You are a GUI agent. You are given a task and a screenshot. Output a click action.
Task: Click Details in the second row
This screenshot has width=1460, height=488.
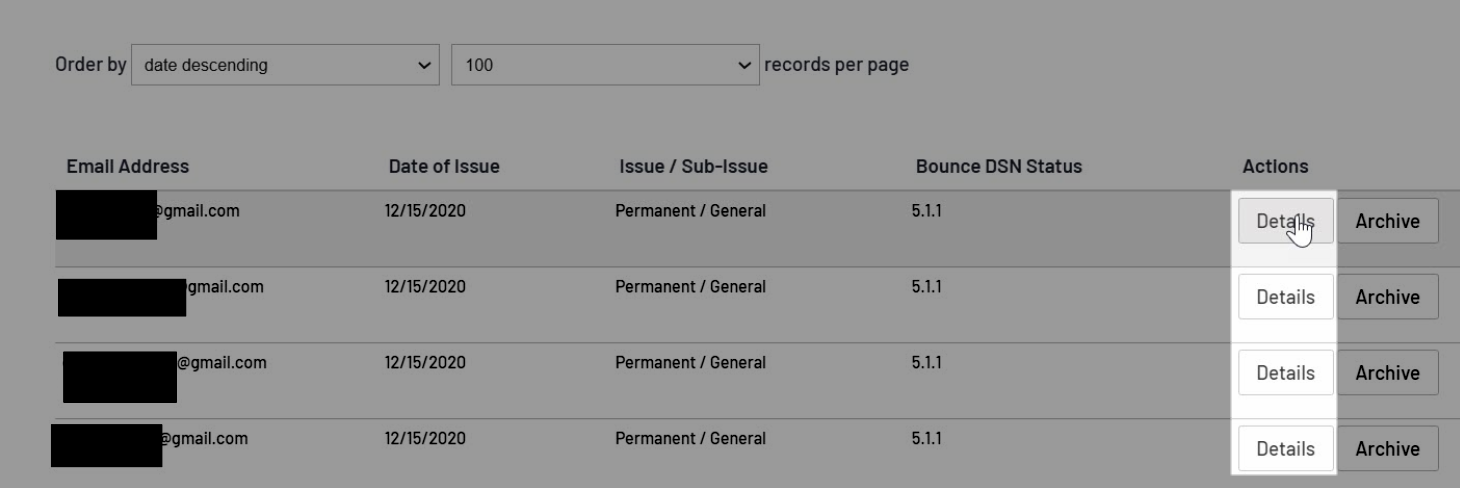click(1285, 297)
